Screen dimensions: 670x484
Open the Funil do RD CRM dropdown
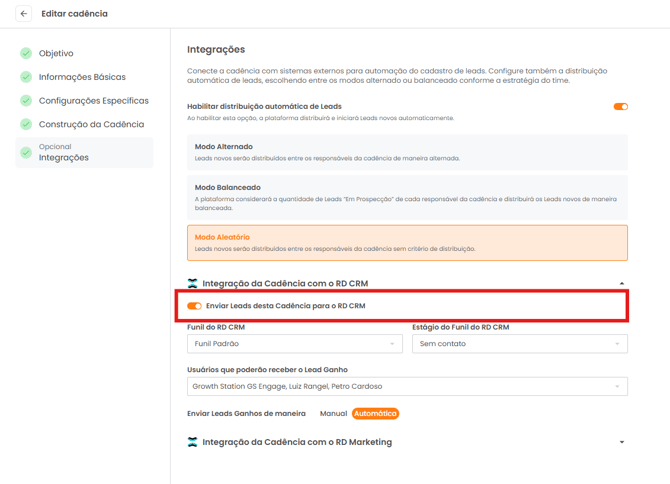pyautogui.click(x=294, y=344)
